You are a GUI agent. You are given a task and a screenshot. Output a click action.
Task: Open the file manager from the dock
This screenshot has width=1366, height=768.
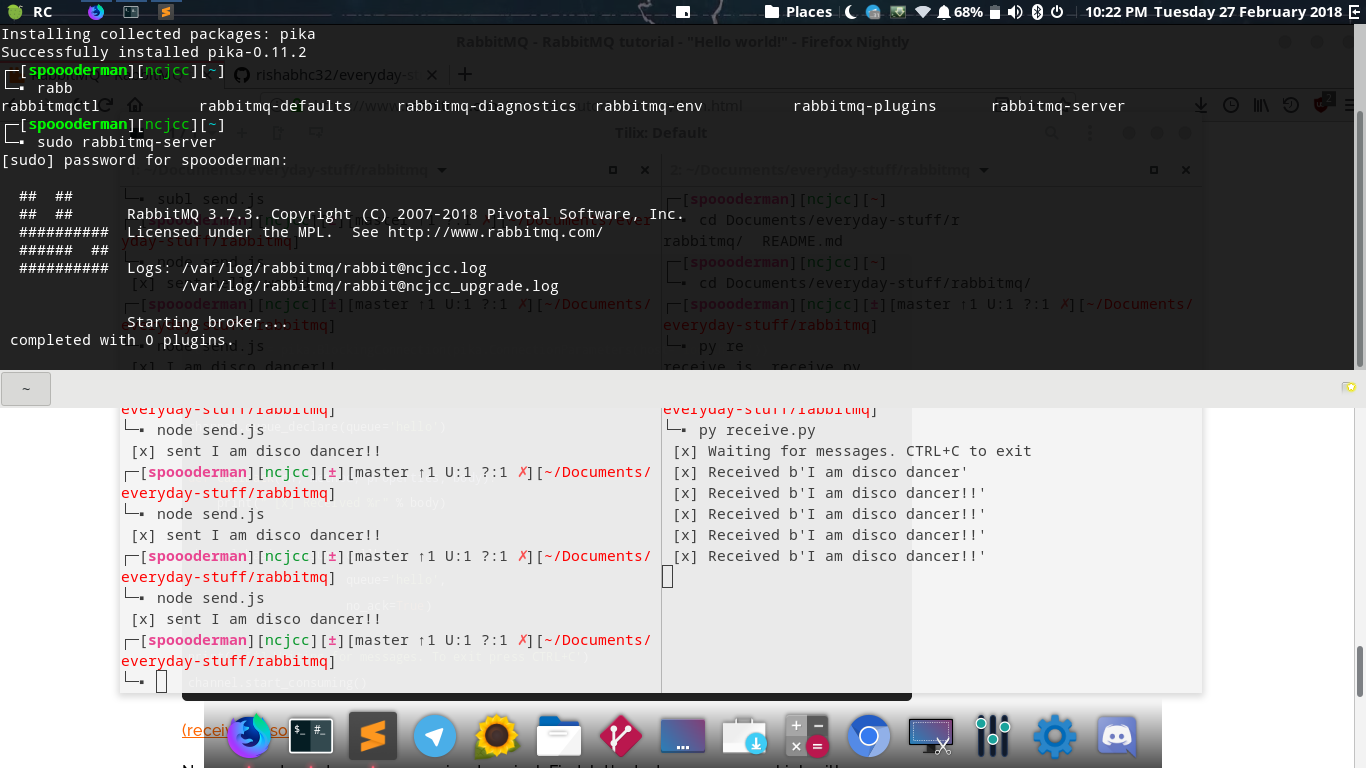[x=559, y=738]
